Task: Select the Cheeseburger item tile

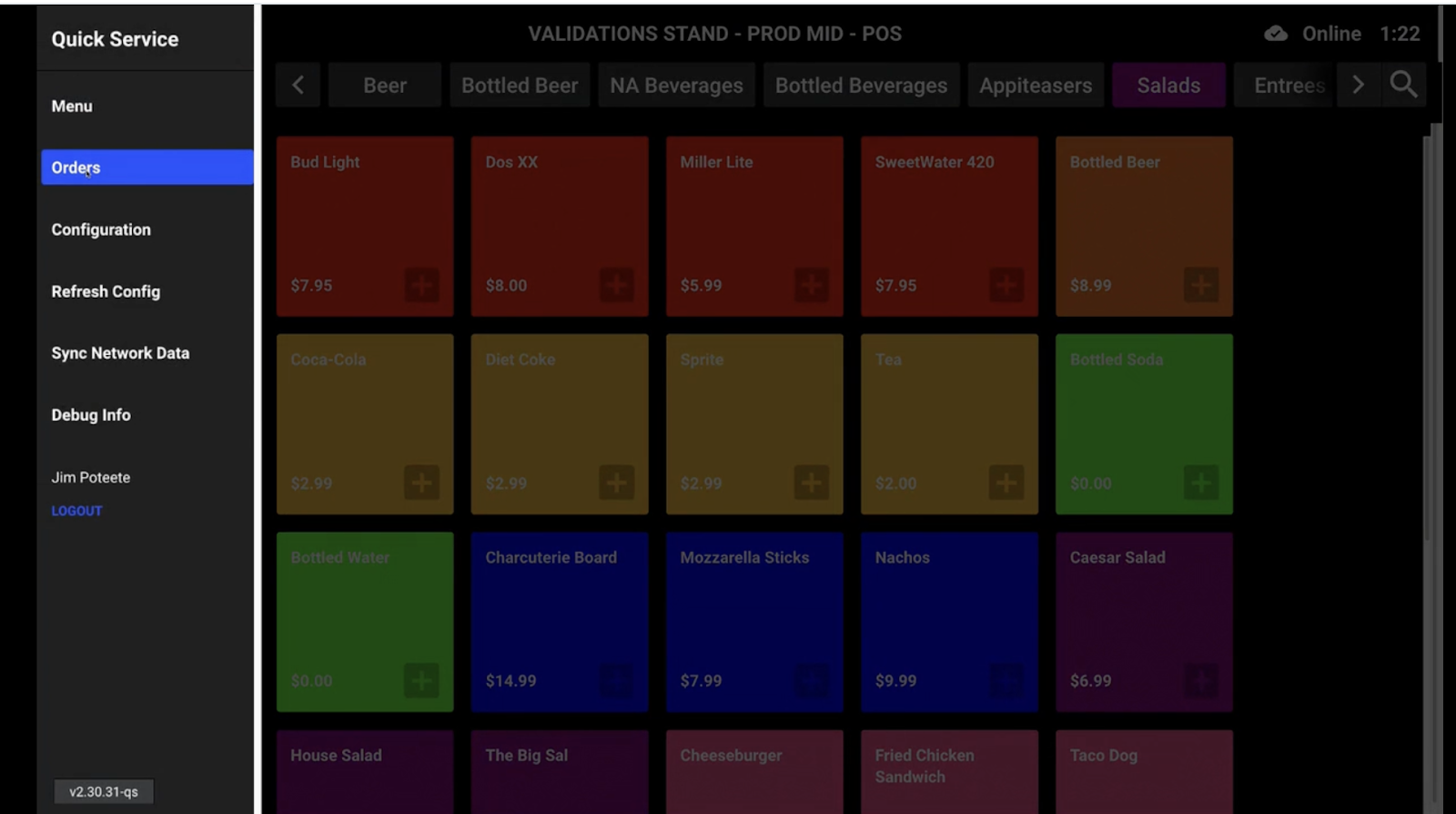Action: (x=754, y=771)
